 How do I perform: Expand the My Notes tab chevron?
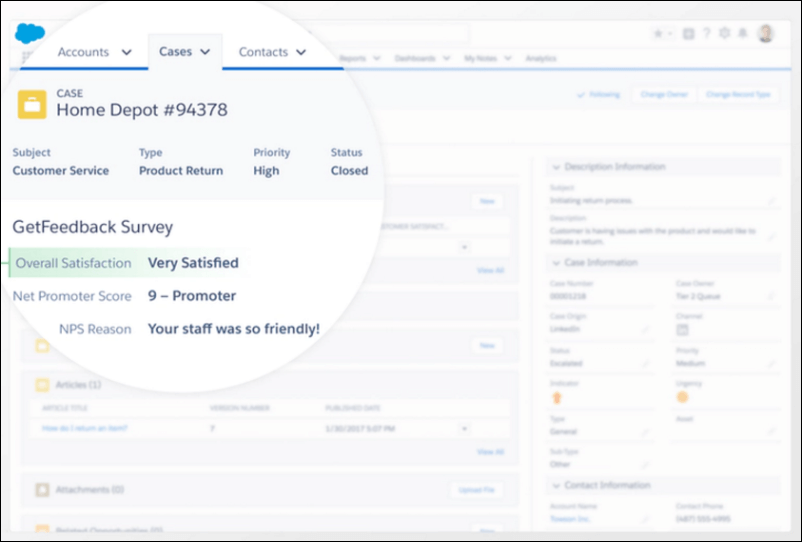(x=507, y=58)
